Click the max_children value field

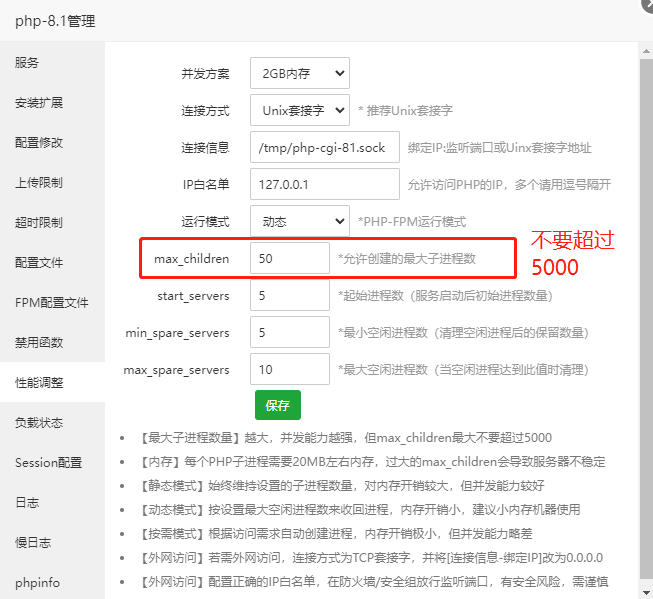tap(289, 258)
